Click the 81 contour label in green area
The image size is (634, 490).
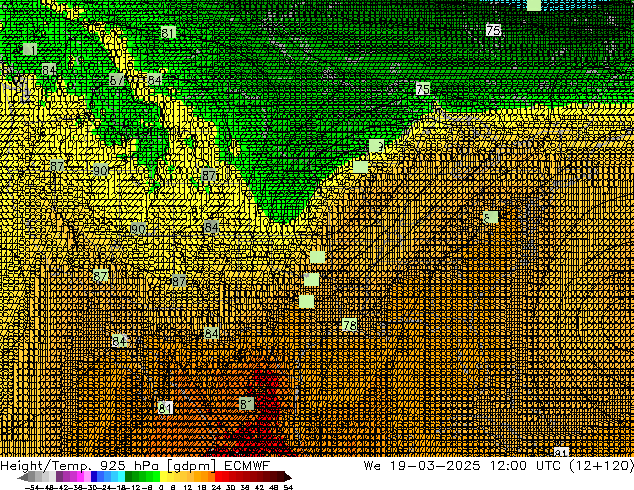pyautogui.click(x=168, y=32)
